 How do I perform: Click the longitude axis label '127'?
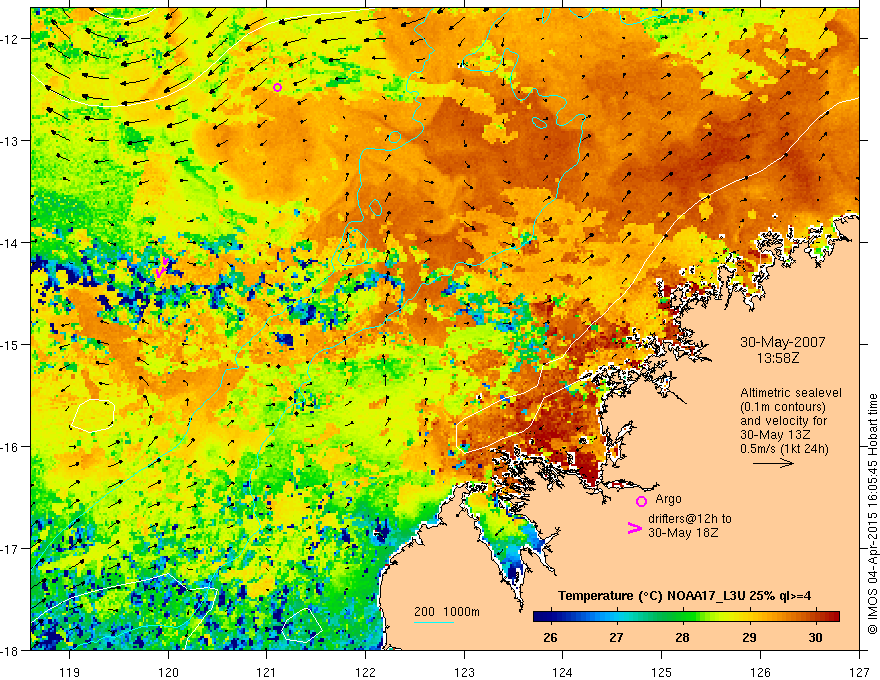[859, 672]
